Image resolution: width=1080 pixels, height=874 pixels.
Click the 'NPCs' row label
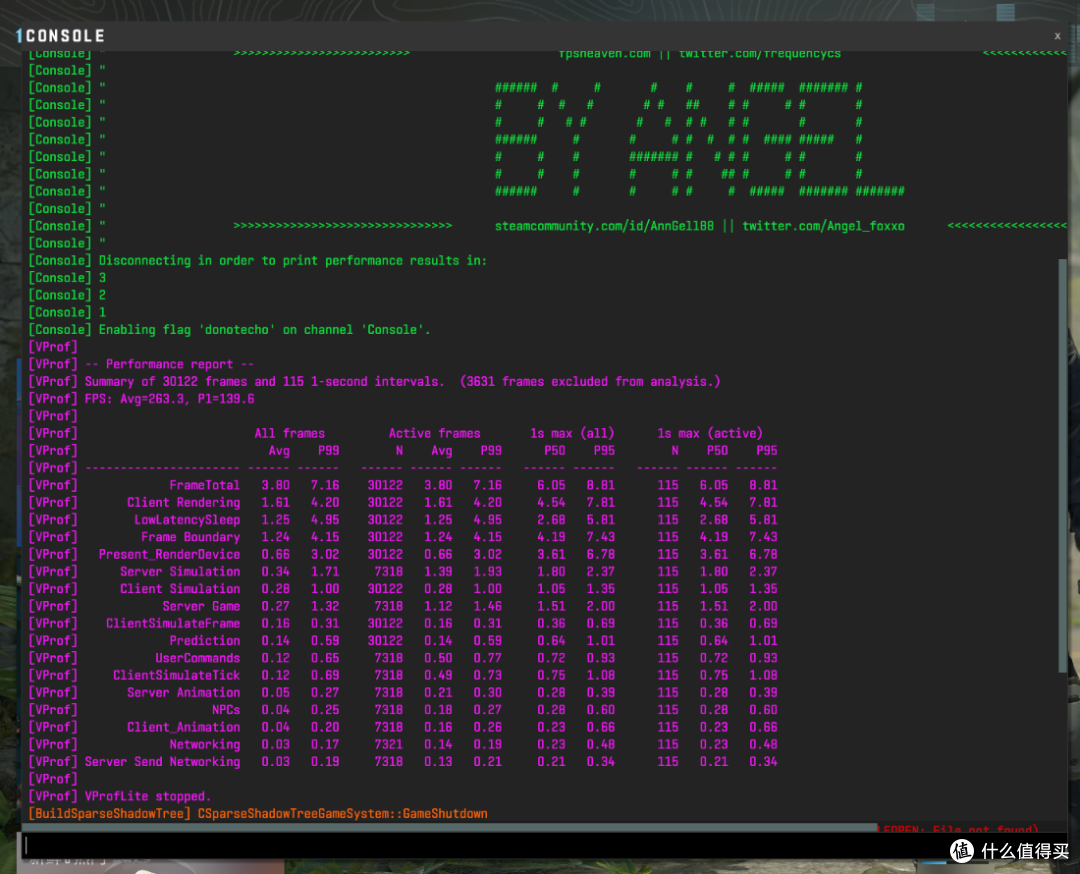(226, 710)
